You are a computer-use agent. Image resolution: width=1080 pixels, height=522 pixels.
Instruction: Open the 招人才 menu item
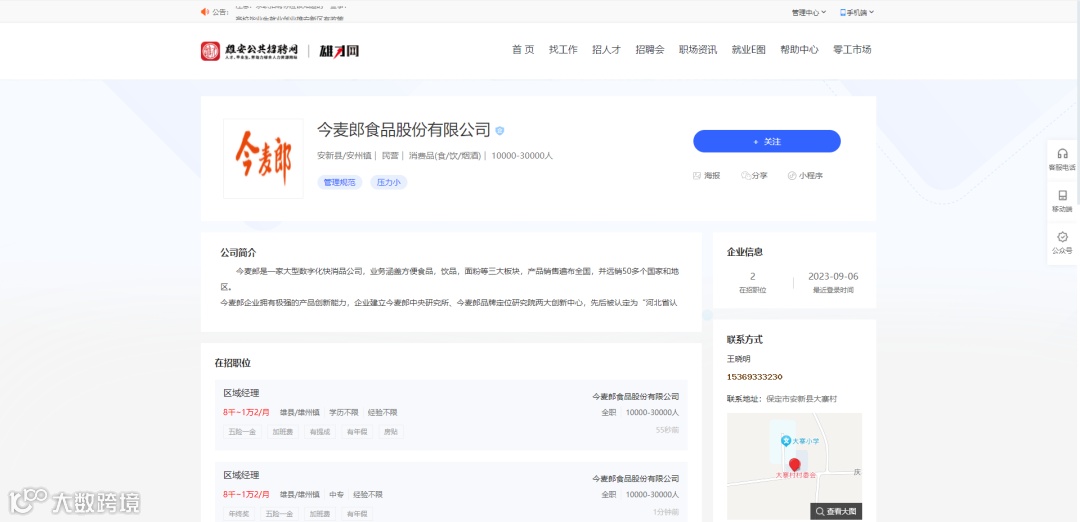tap(607, 50)
